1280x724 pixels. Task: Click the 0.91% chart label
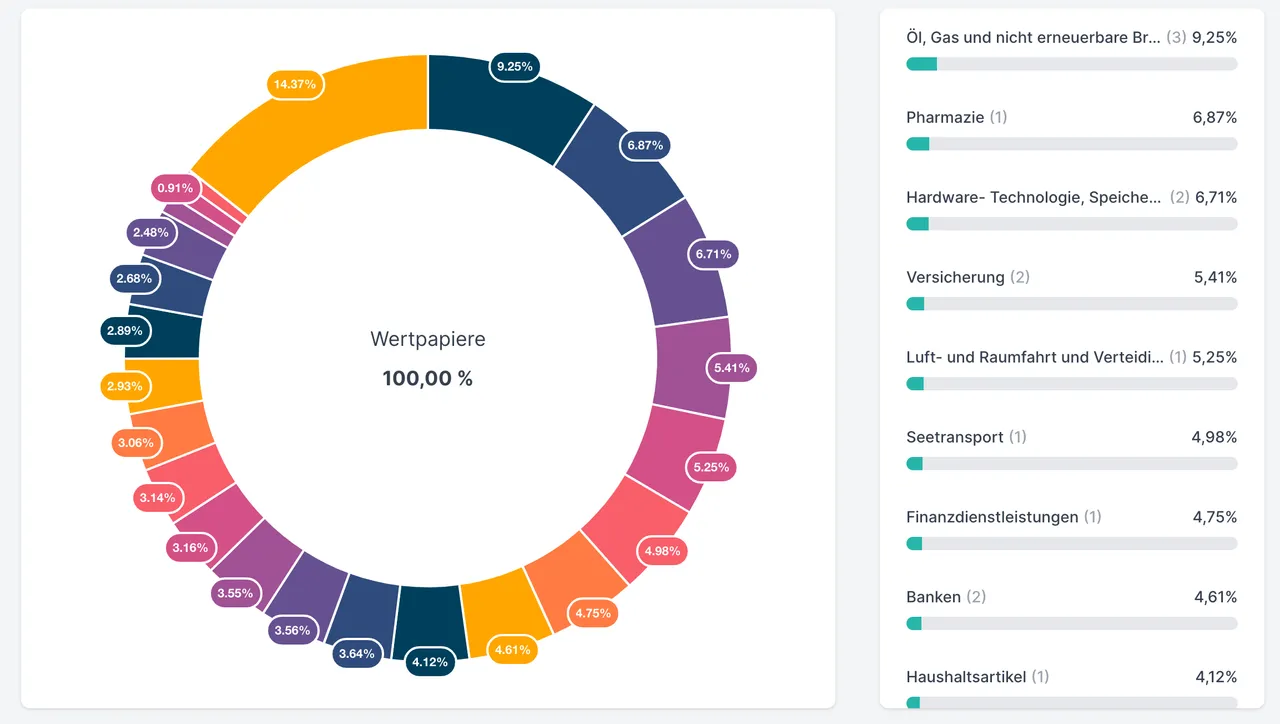178,187
